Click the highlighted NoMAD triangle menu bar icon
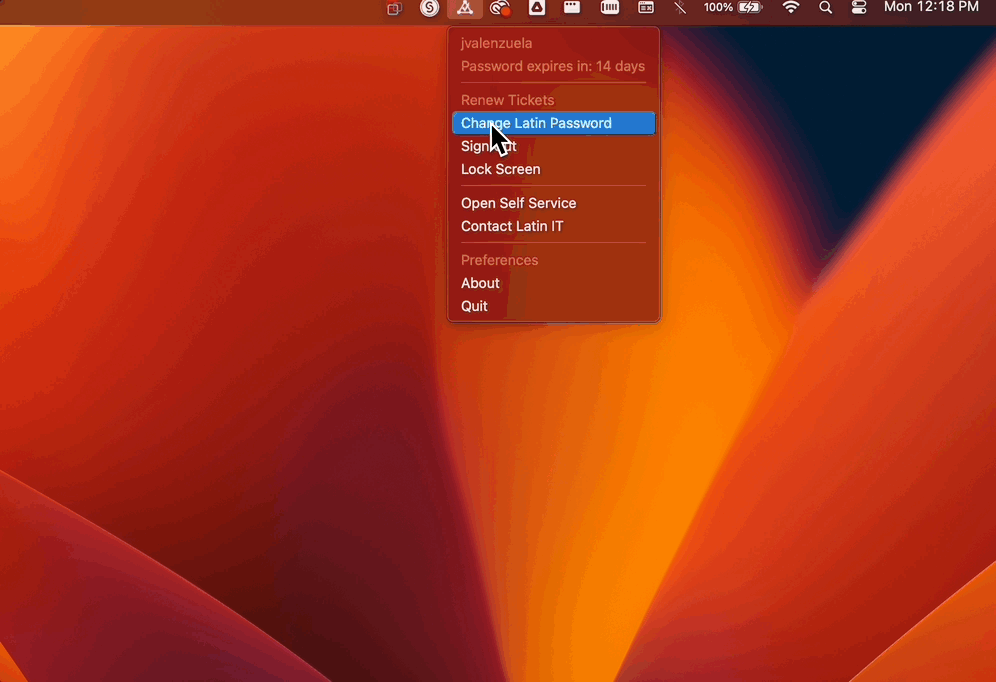The width and height of the screenshot is (996, 682). (x=465, y=8)
